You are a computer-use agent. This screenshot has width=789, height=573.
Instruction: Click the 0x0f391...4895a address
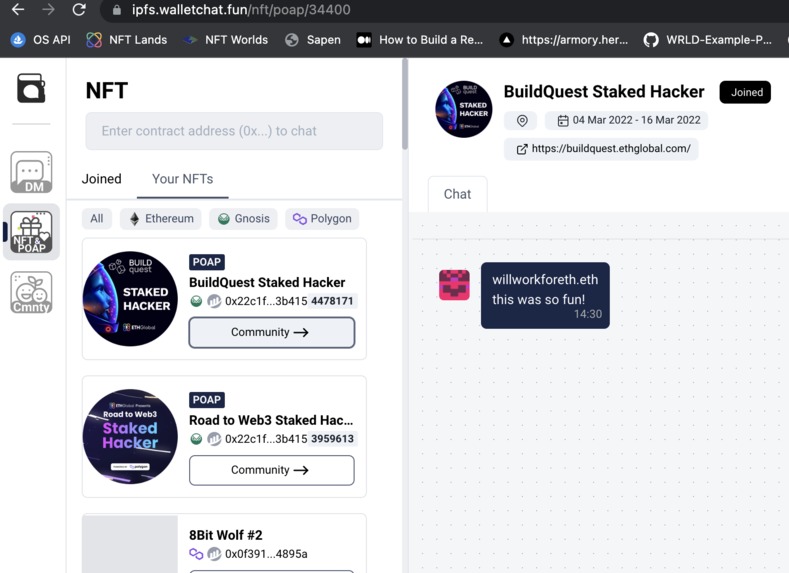(266, 554)
